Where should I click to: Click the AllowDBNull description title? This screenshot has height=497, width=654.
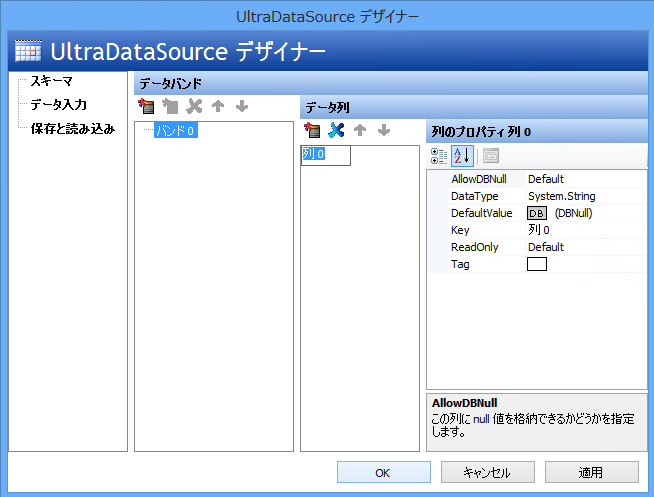point(464,403)
